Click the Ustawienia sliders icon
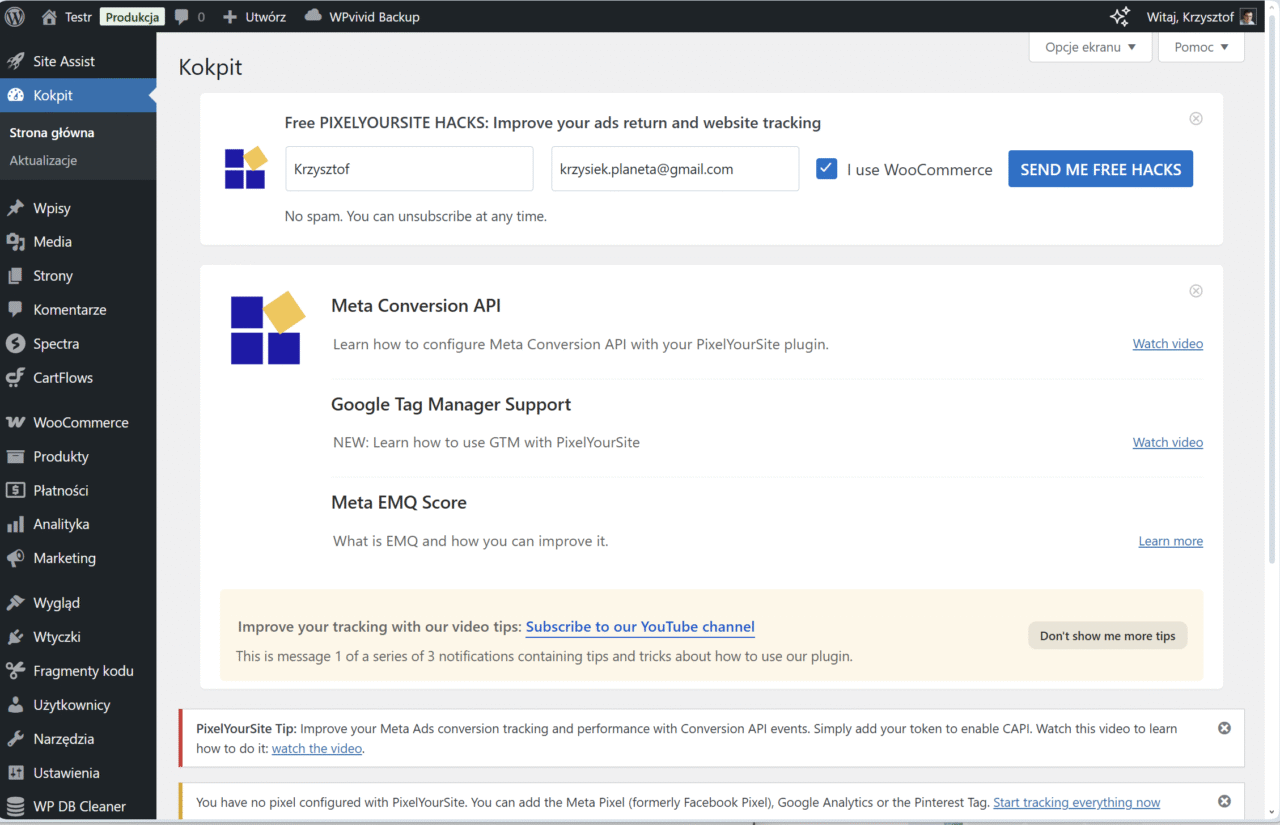The image size is (1280, 825). point(15,772)
